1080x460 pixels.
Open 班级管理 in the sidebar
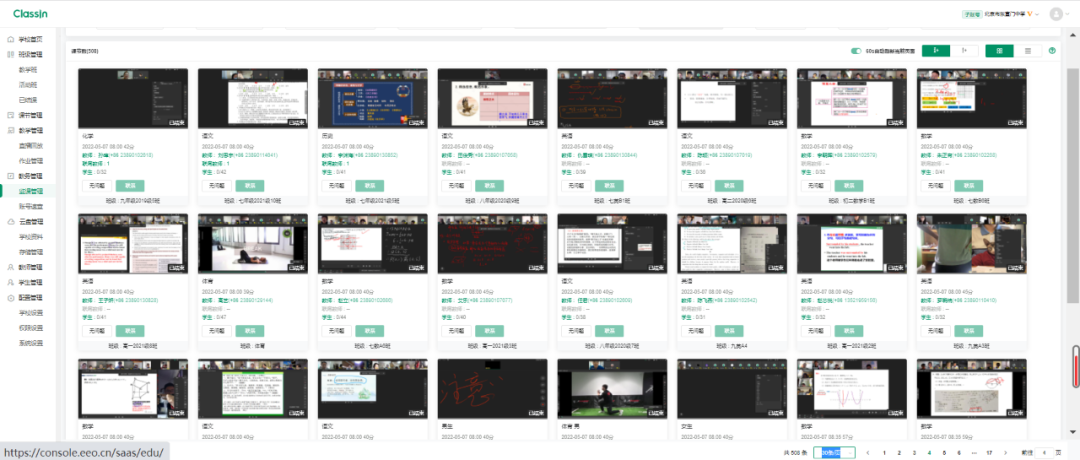(x=30, y=54)
